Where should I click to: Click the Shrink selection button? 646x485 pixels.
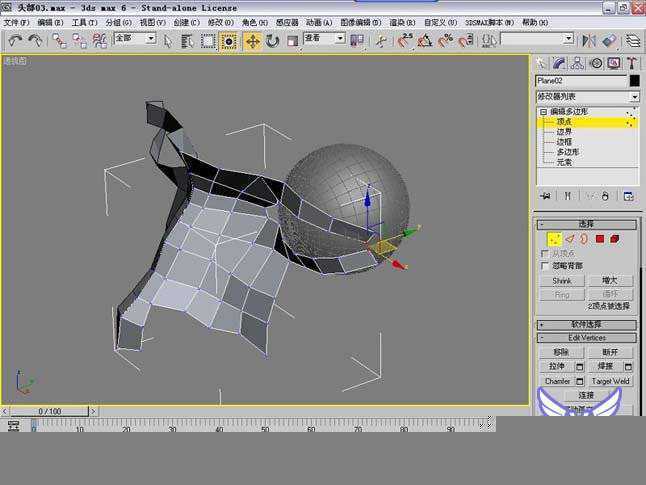click(x=562, y=281)
